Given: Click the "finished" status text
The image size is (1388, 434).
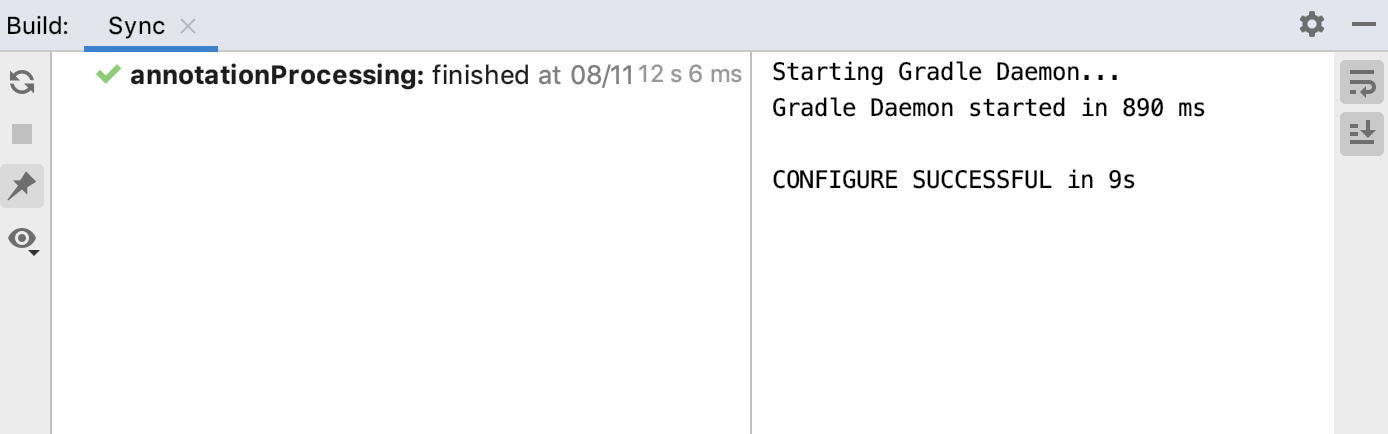Looking at the screenshot, I should pyautogui.click(x=480, y=75).
